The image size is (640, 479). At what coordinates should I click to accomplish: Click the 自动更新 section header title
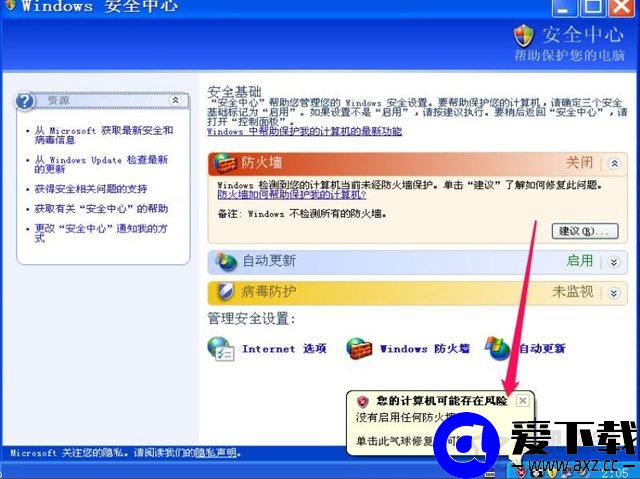(x=269, y=260)
